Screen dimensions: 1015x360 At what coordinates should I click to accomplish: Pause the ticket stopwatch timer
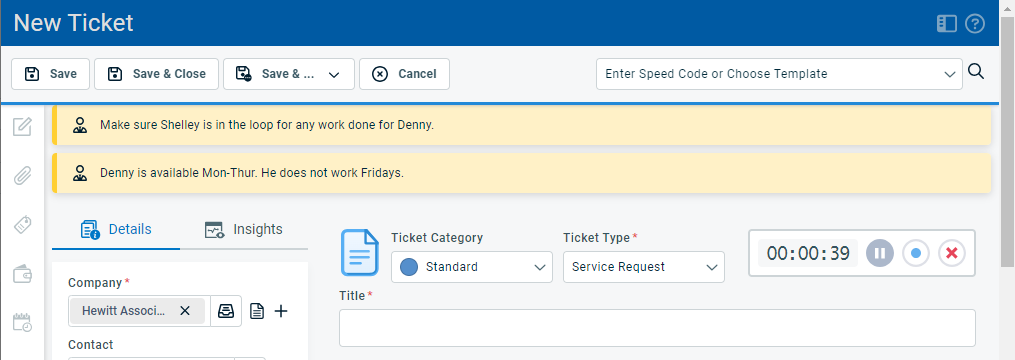[880, 253]
